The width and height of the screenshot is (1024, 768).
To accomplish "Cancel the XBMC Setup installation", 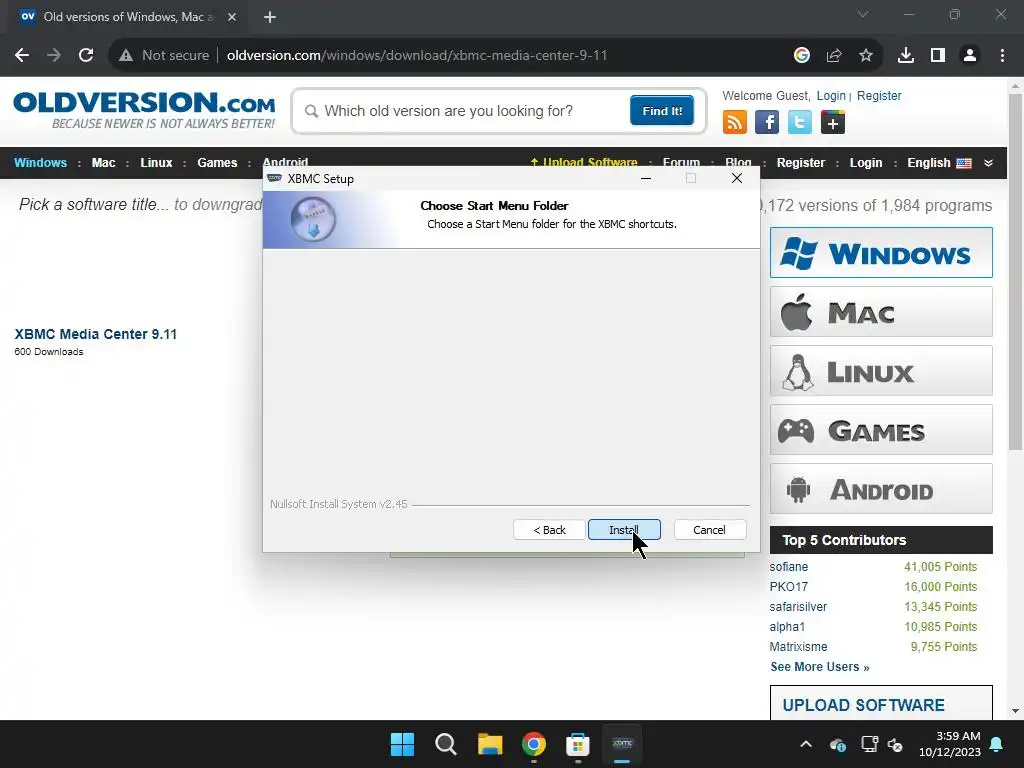I will (x=709, y=530).
